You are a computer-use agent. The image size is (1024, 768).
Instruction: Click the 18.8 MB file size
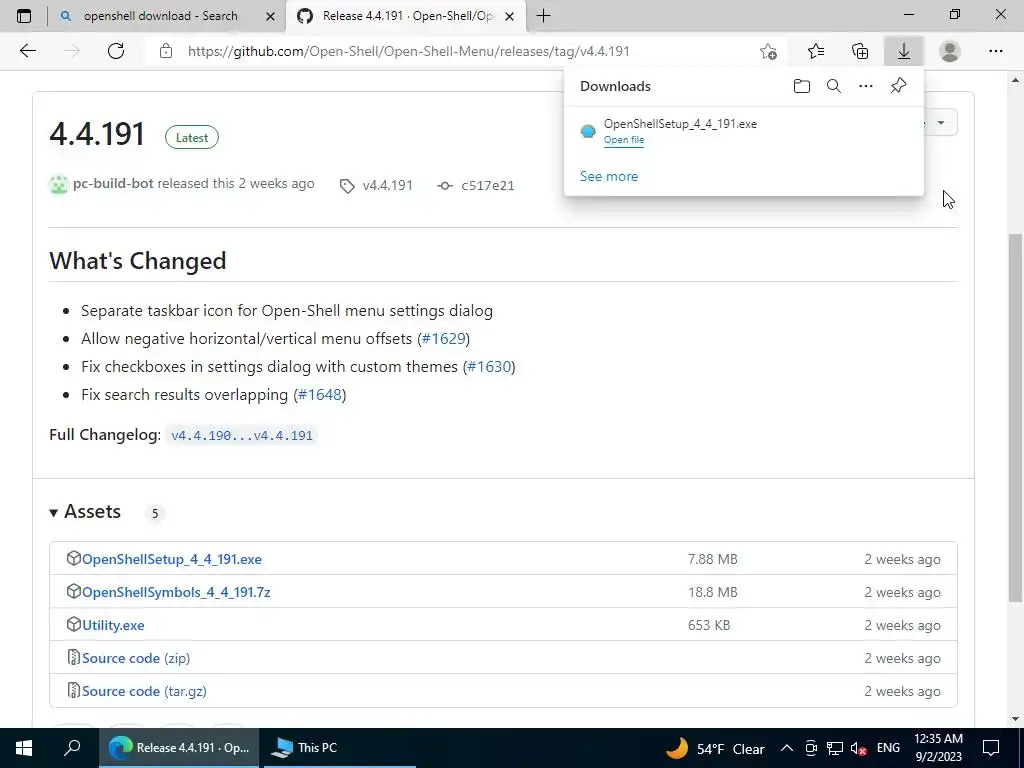coord(712,592)
